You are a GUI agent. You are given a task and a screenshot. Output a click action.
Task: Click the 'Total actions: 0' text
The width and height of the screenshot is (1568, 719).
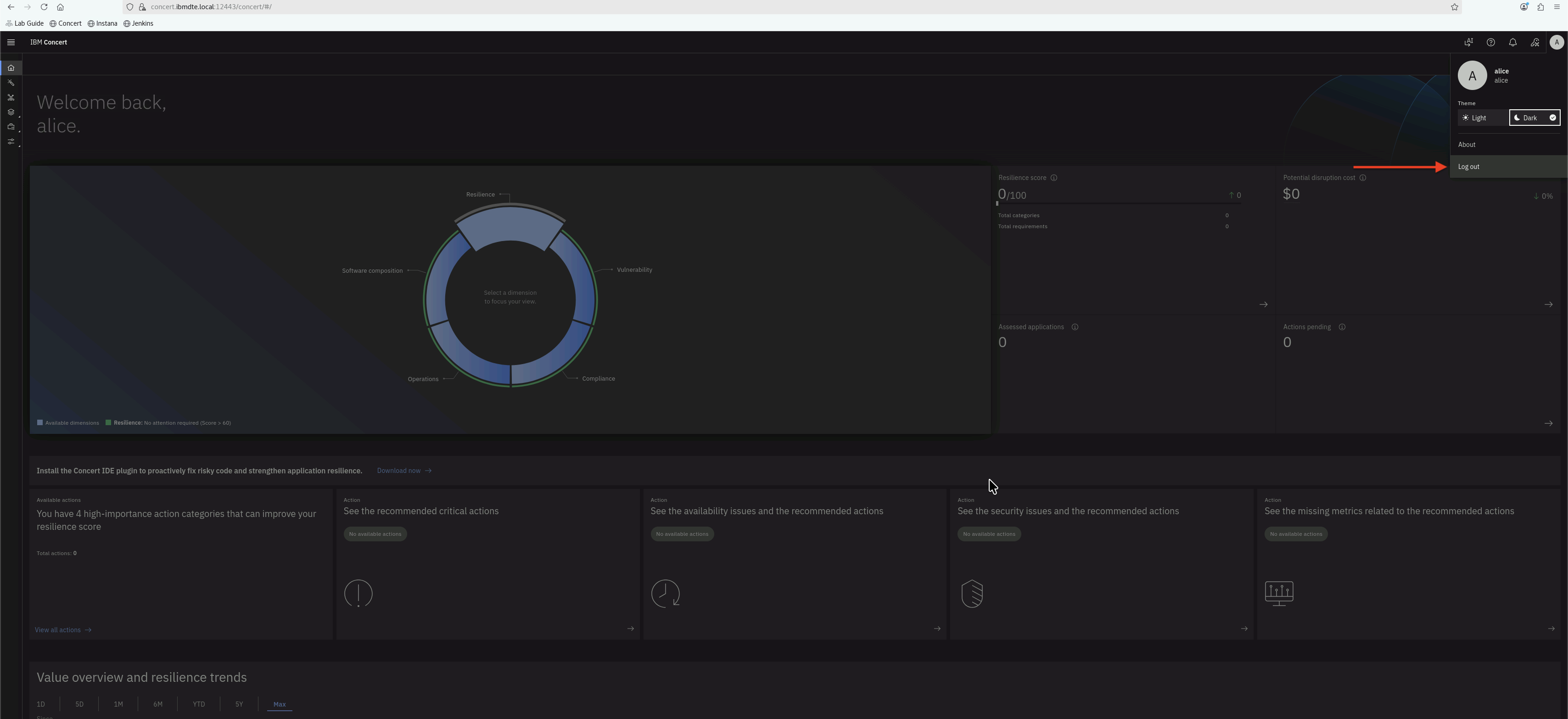point(56,553)
